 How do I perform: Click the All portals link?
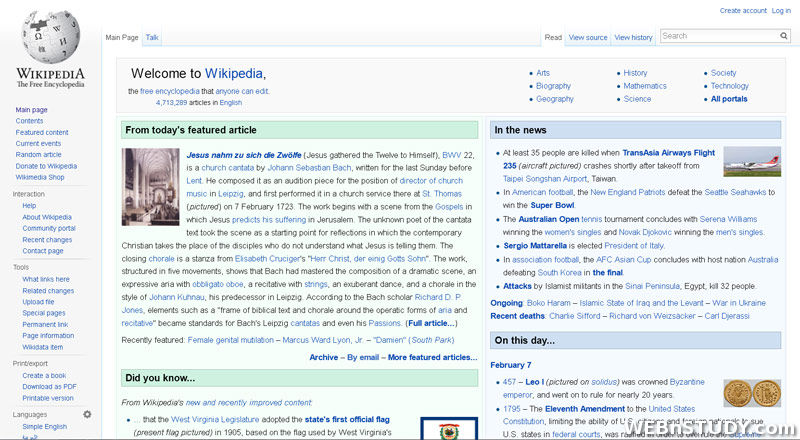click(729, 99)
